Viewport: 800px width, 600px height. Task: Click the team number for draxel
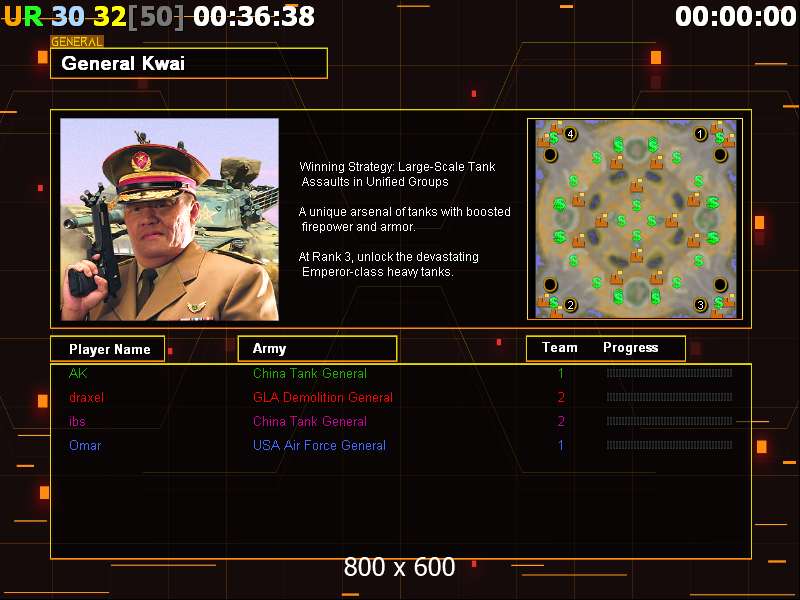pos(561,397)
